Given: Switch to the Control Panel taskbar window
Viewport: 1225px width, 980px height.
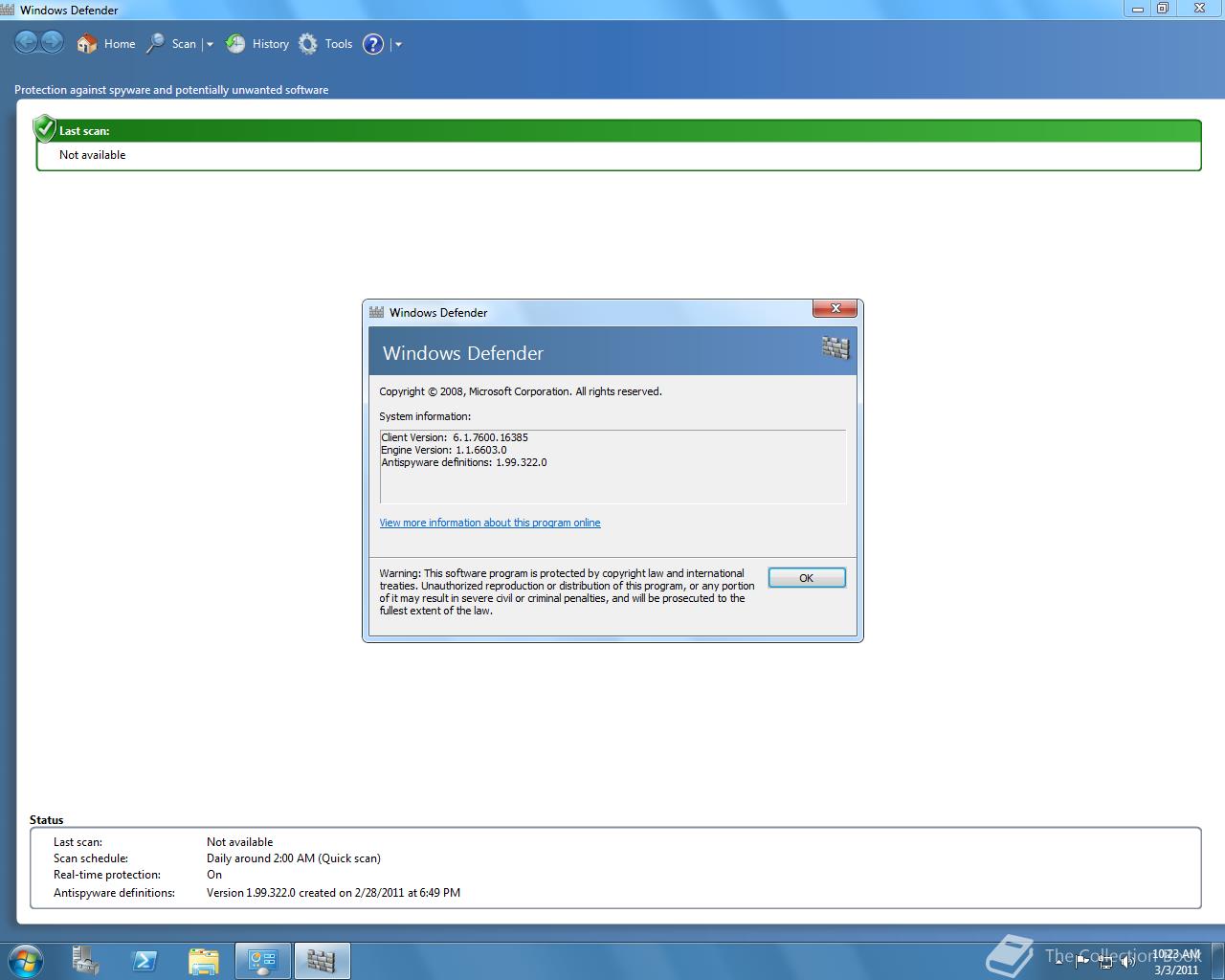Looking at the screenshot, I should coord(262,961).
